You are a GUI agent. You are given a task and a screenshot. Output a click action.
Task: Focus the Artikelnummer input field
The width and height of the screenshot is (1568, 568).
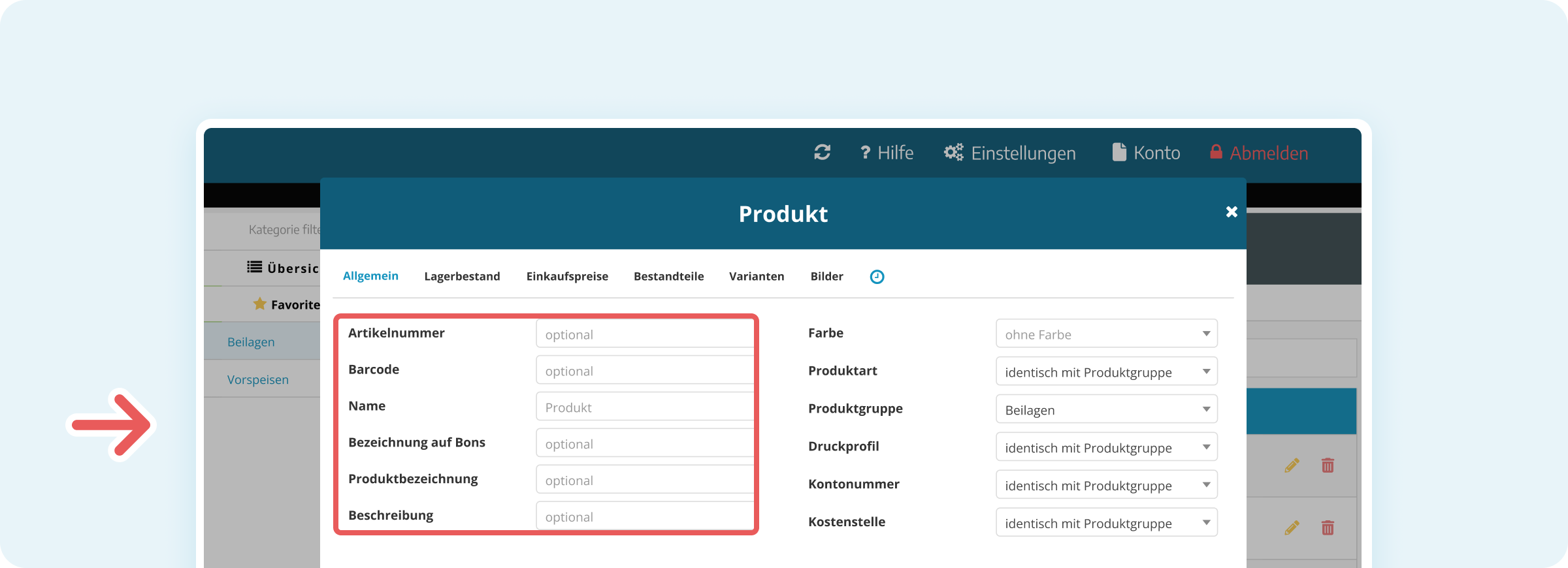coord(645,334)
